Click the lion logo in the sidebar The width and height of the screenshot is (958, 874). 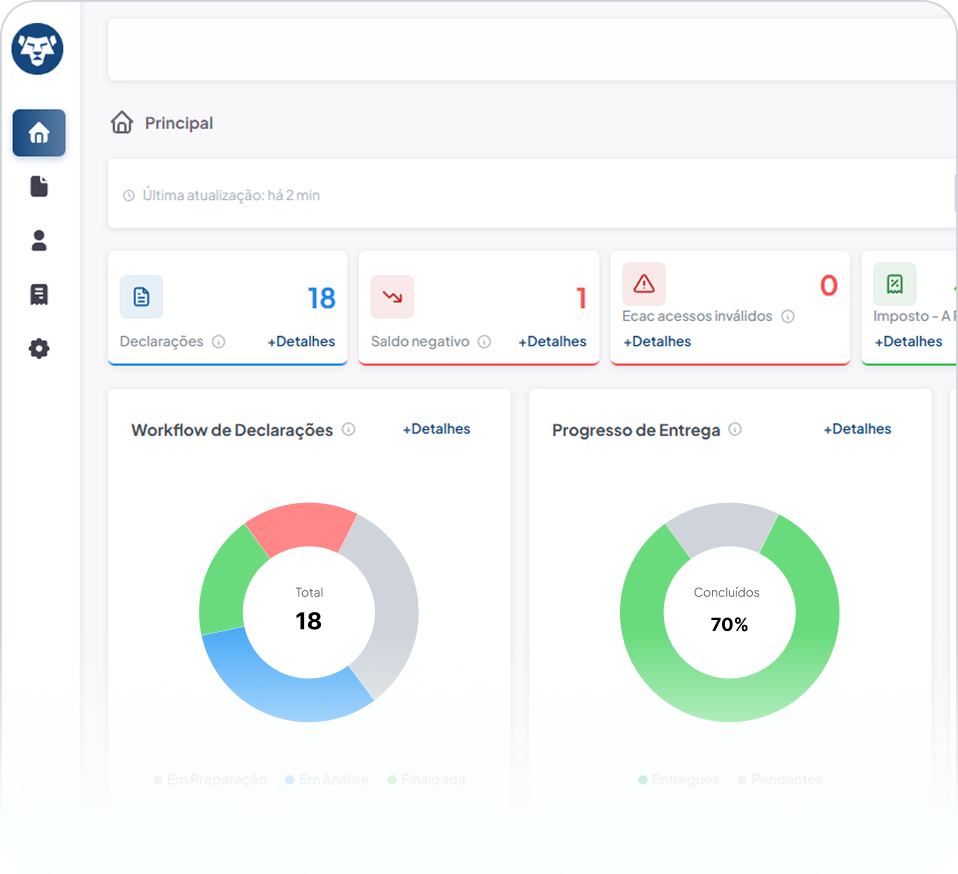[38, 49]
